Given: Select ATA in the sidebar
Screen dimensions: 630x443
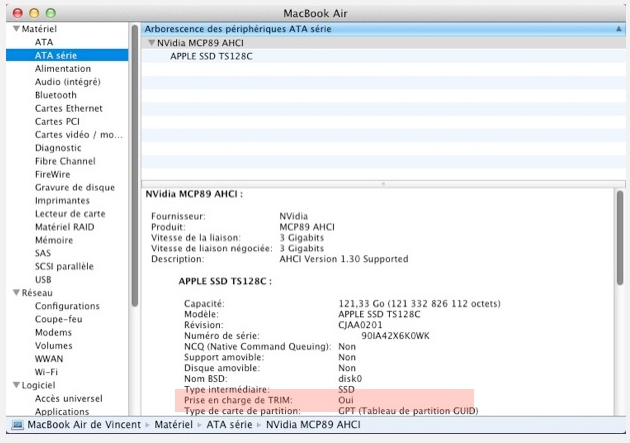Looking at the screenshot, I should point(44,42).
